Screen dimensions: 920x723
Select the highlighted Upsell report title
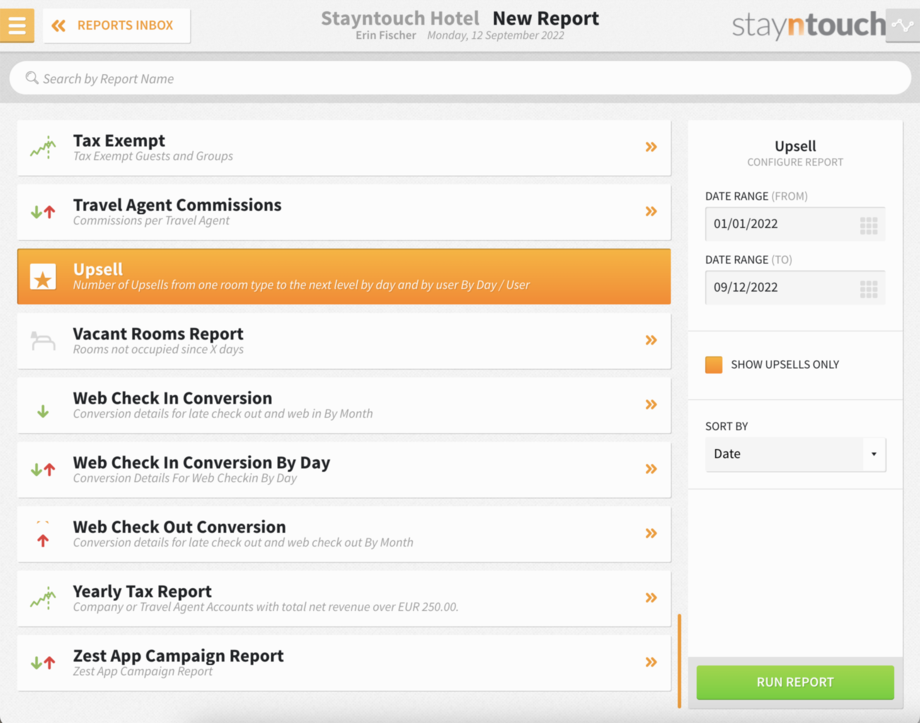98,269
